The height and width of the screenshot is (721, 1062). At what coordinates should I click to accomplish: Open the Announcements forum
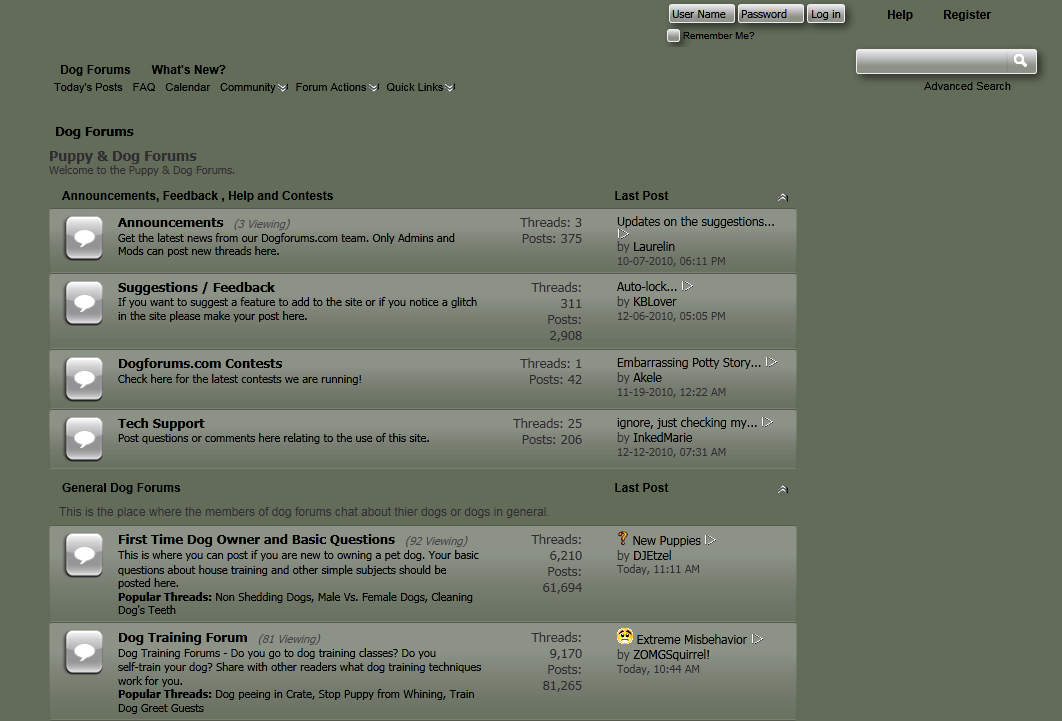coord(171,222)
